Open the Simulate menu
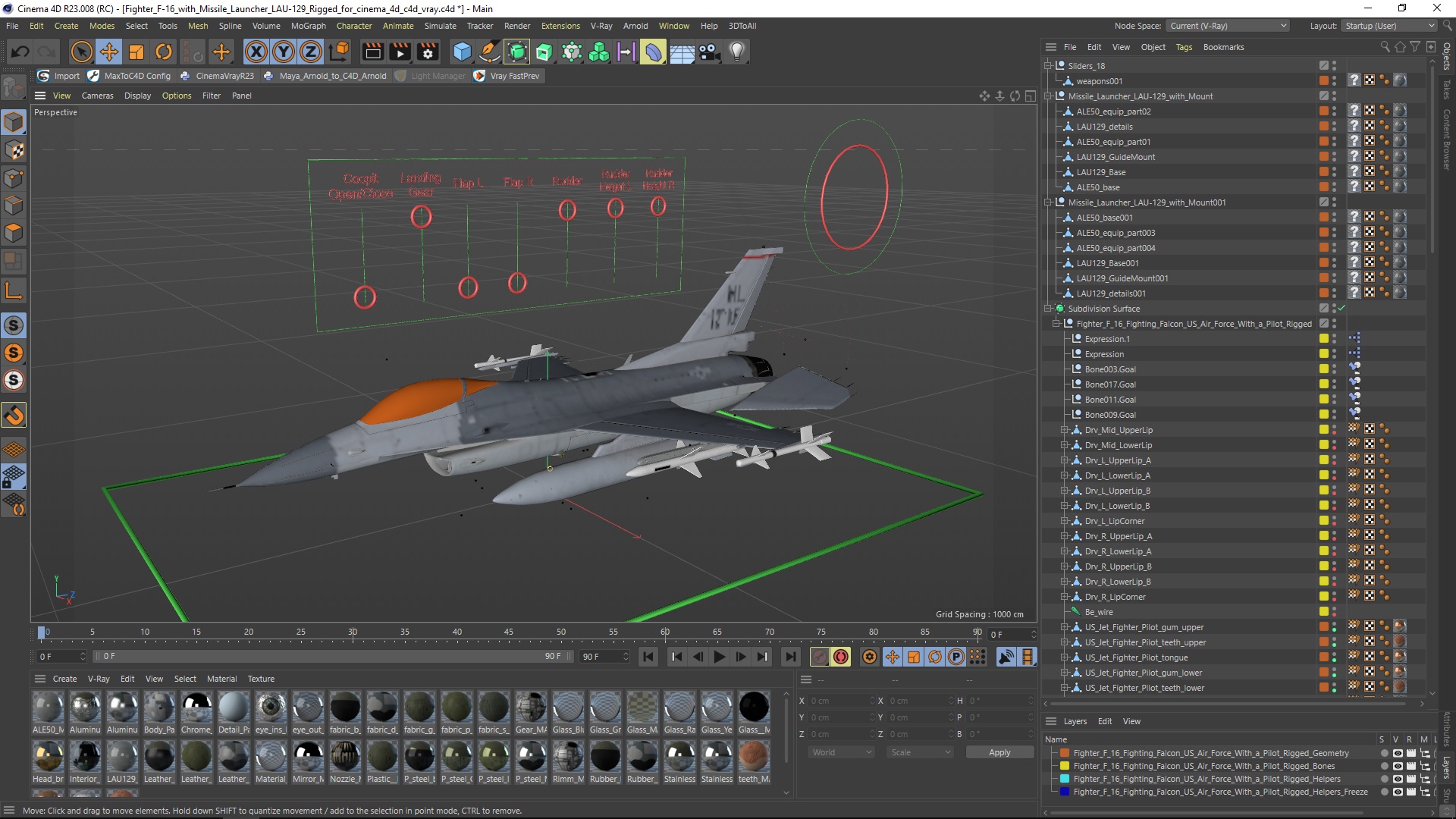The image size is (1456, 819). pos(440,26)
